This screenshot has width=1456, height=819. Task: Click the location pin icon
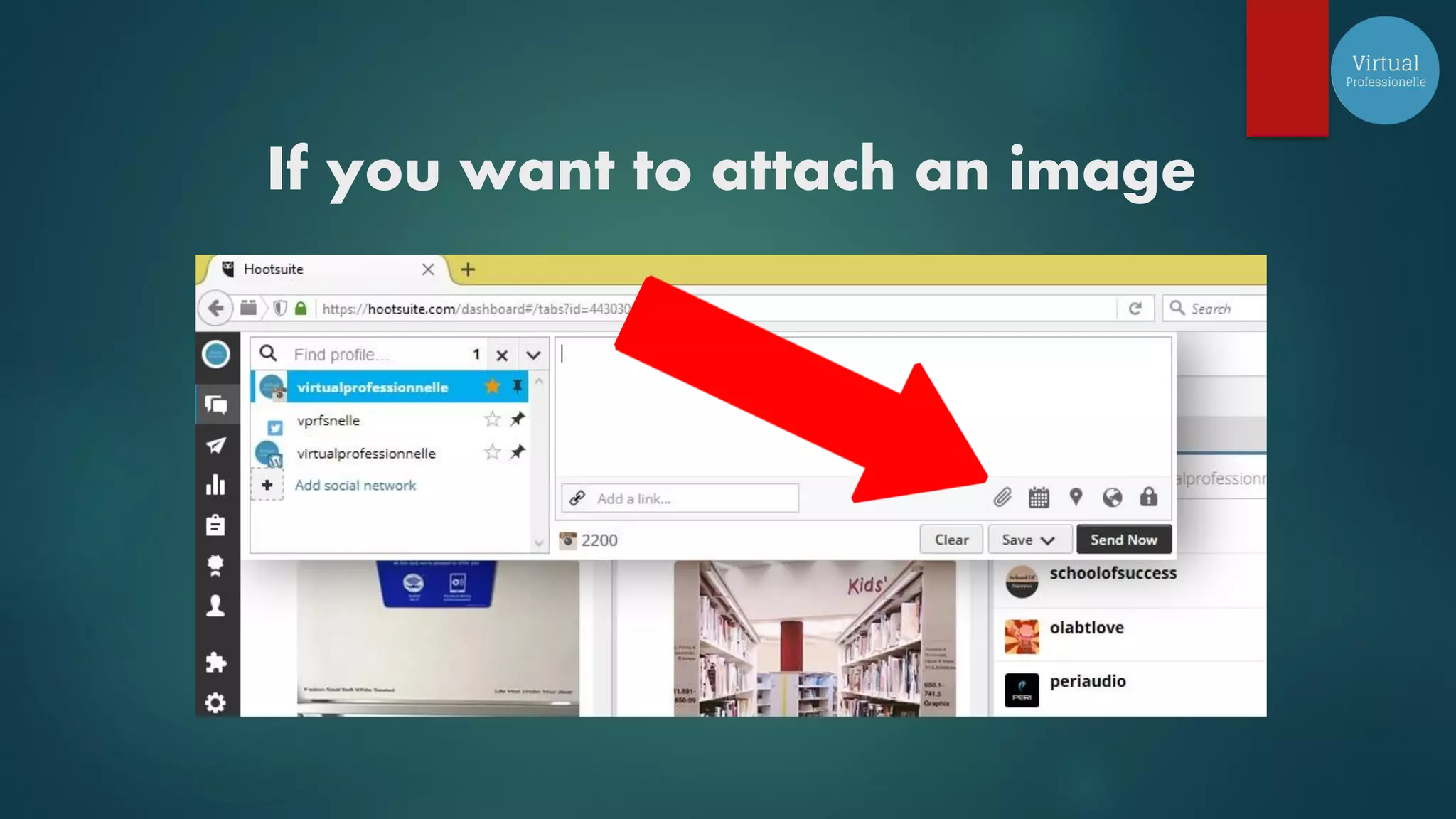[x=1076, y=497]
